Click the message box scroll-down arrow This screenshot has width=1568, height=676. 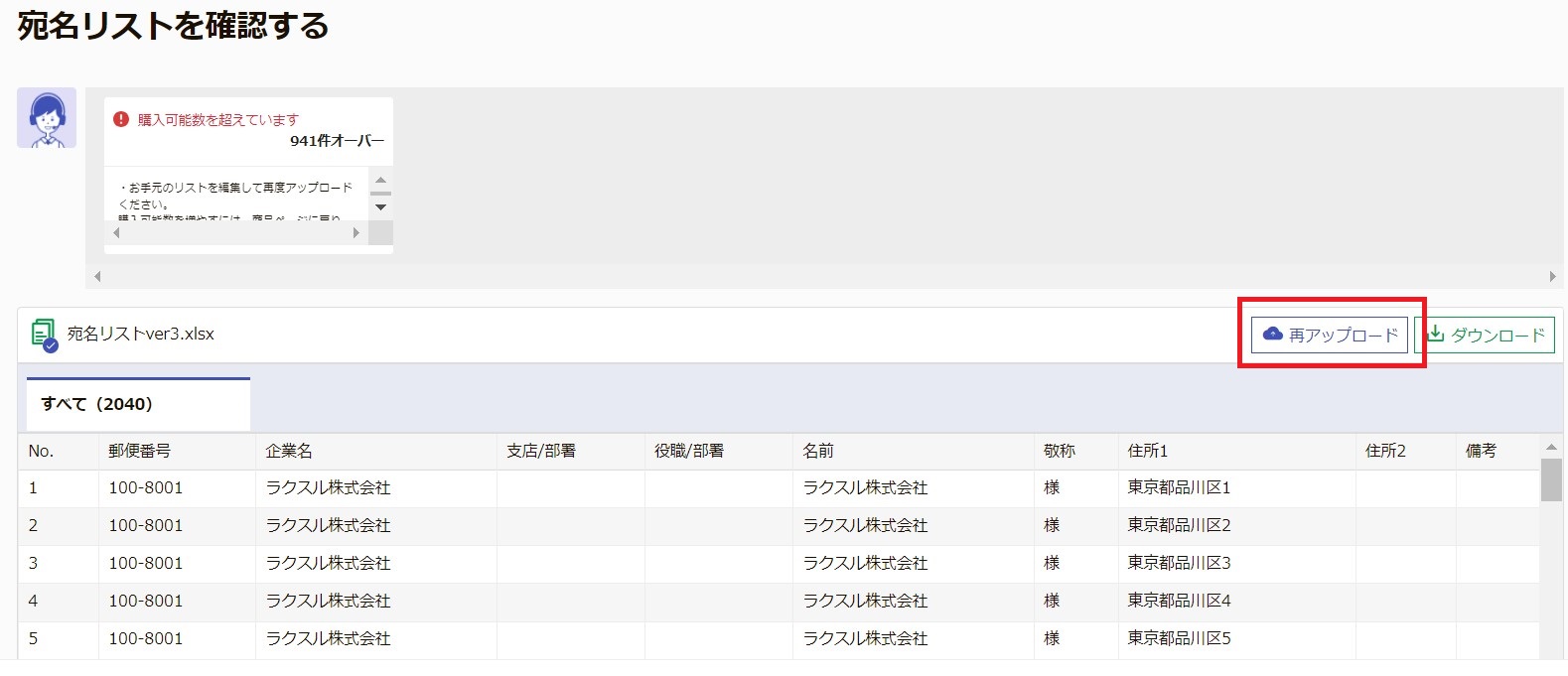pyautogui.click(x=380, y=207)
